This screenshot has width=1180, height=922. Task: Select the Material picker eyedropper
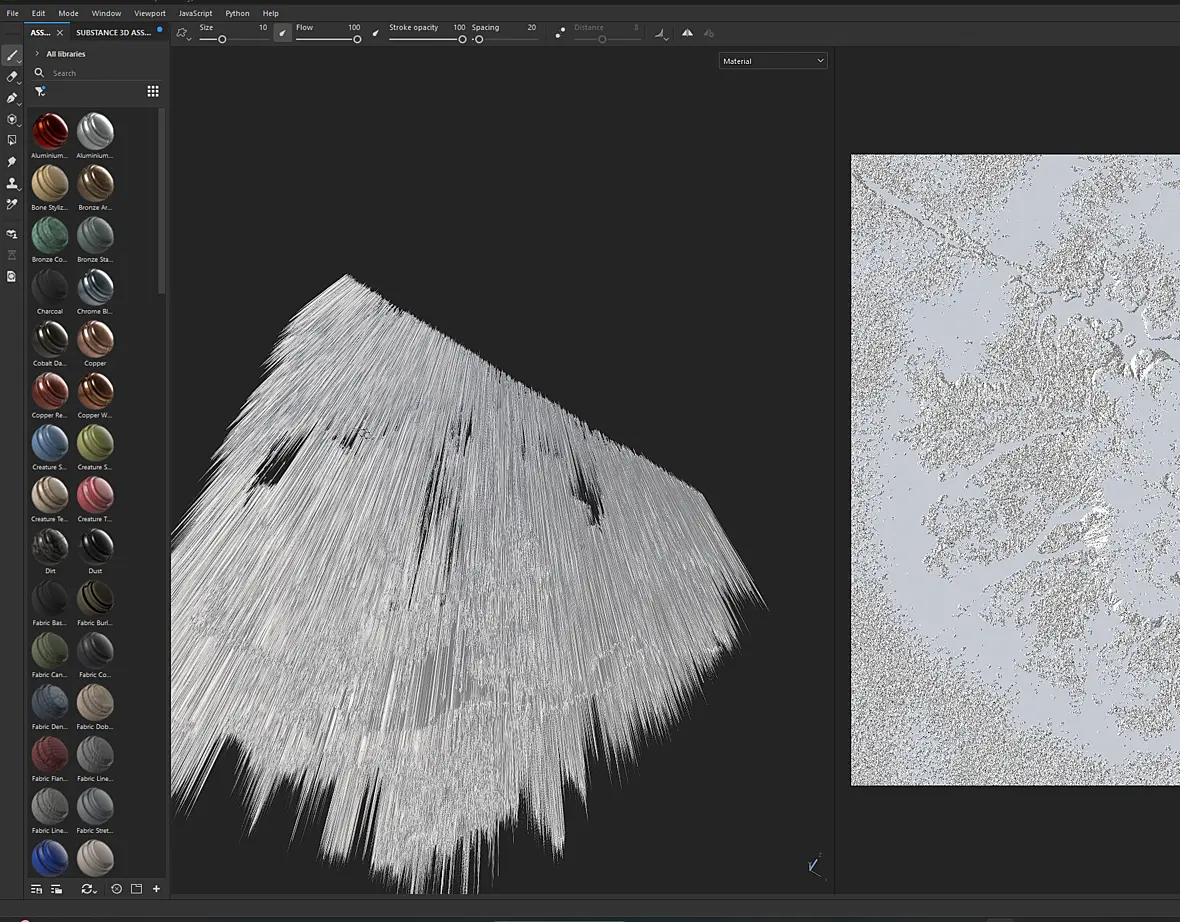11,204
